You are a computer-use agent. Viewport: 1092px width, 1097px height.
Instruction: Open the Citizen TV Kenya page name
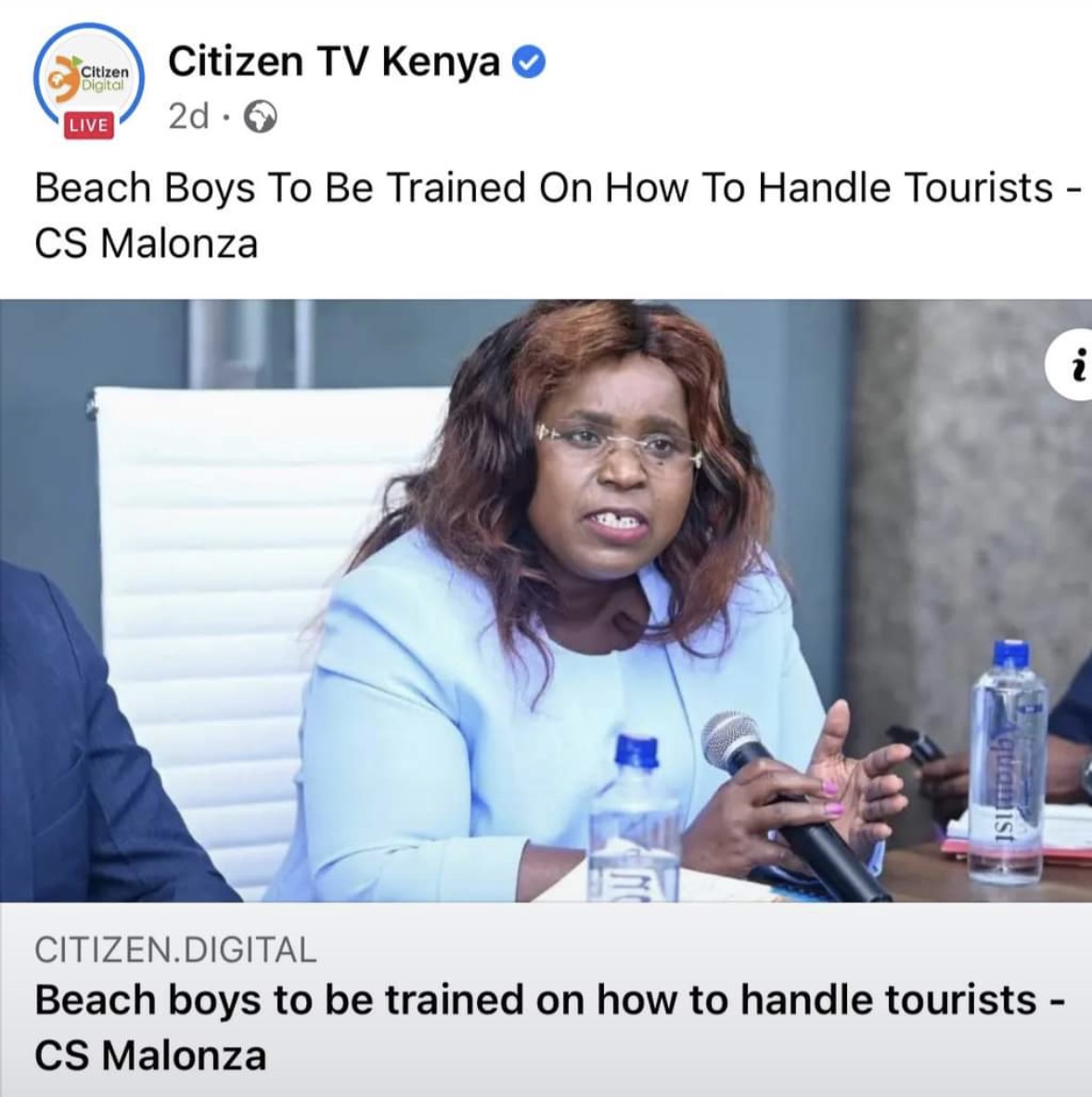[x=334, y=61]
